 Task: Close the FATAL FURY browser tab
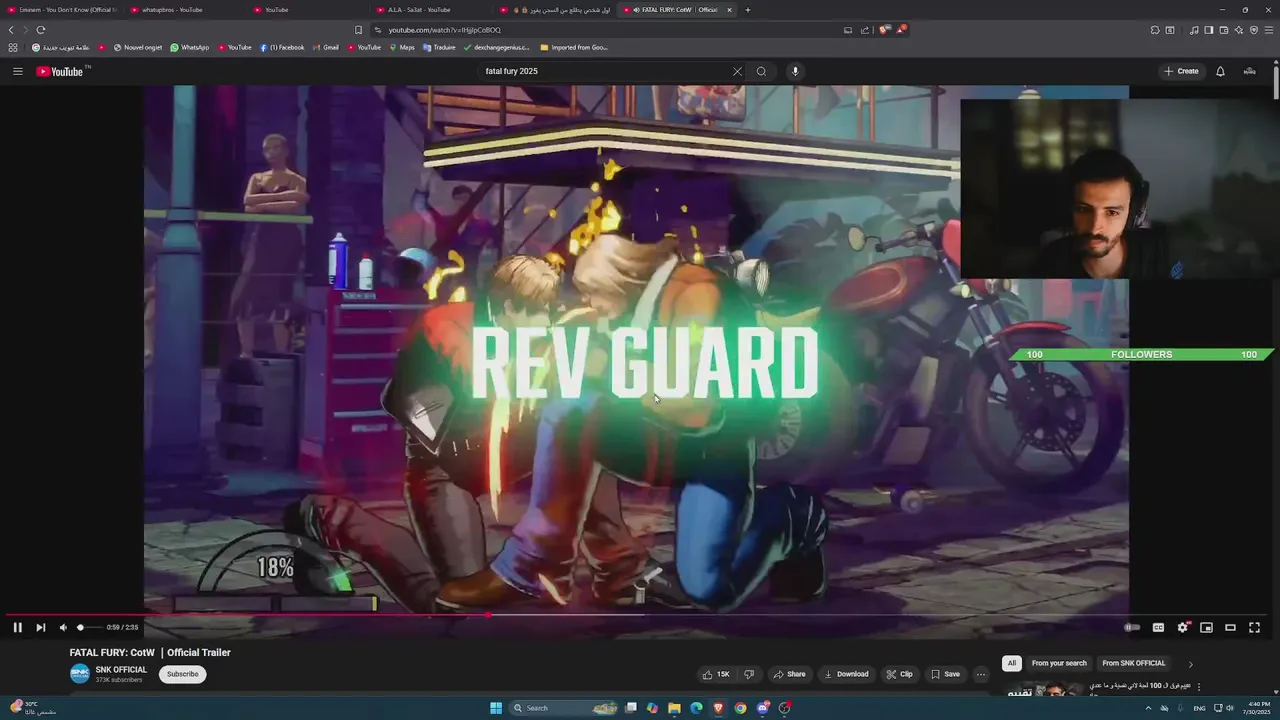pos(729,10)
